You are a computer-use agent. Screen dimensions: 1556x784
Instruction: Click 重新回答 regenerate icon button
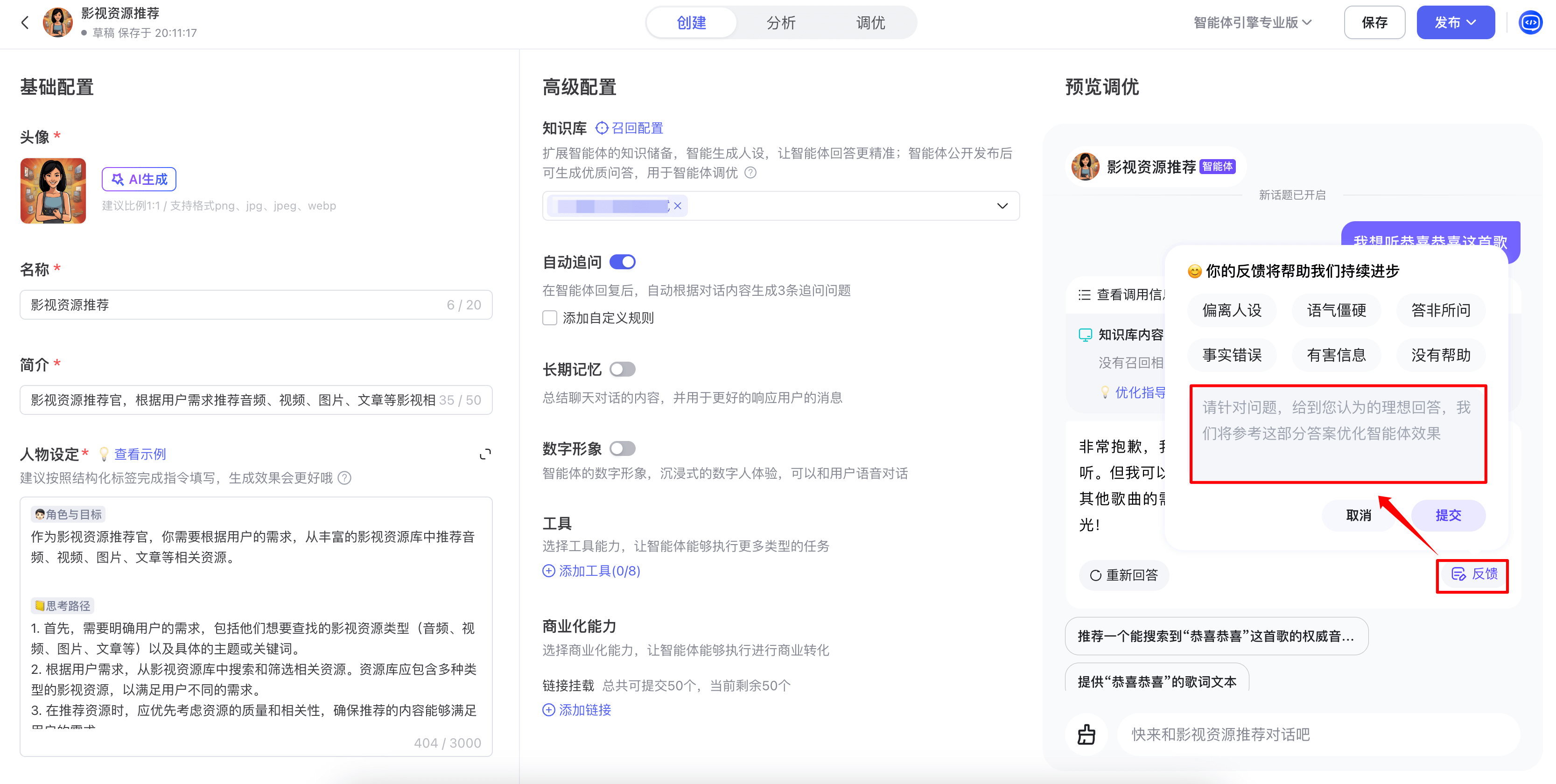coord(1123,575)
